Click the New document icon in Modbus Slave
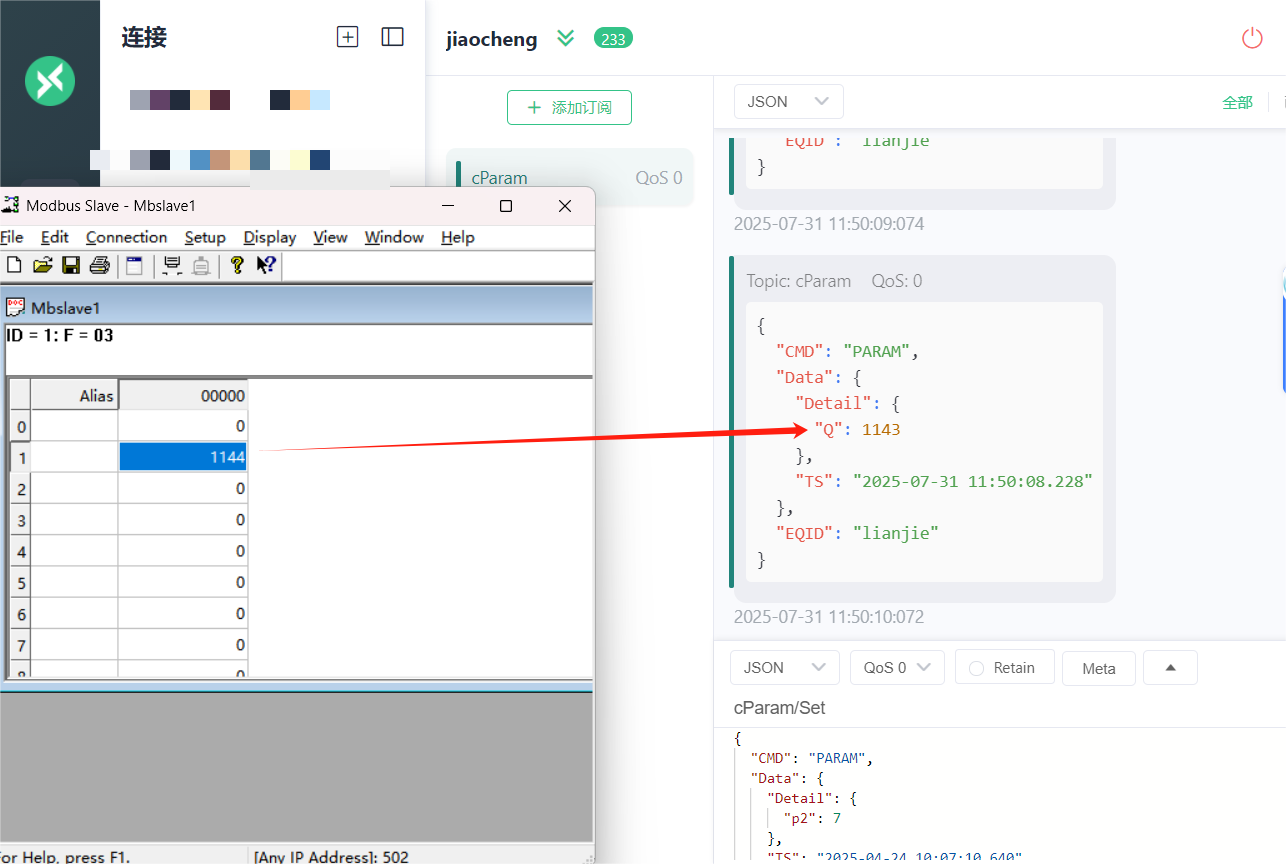This screenshot has width=1286, height=864. pyautogui.click(x=14, y=265)
